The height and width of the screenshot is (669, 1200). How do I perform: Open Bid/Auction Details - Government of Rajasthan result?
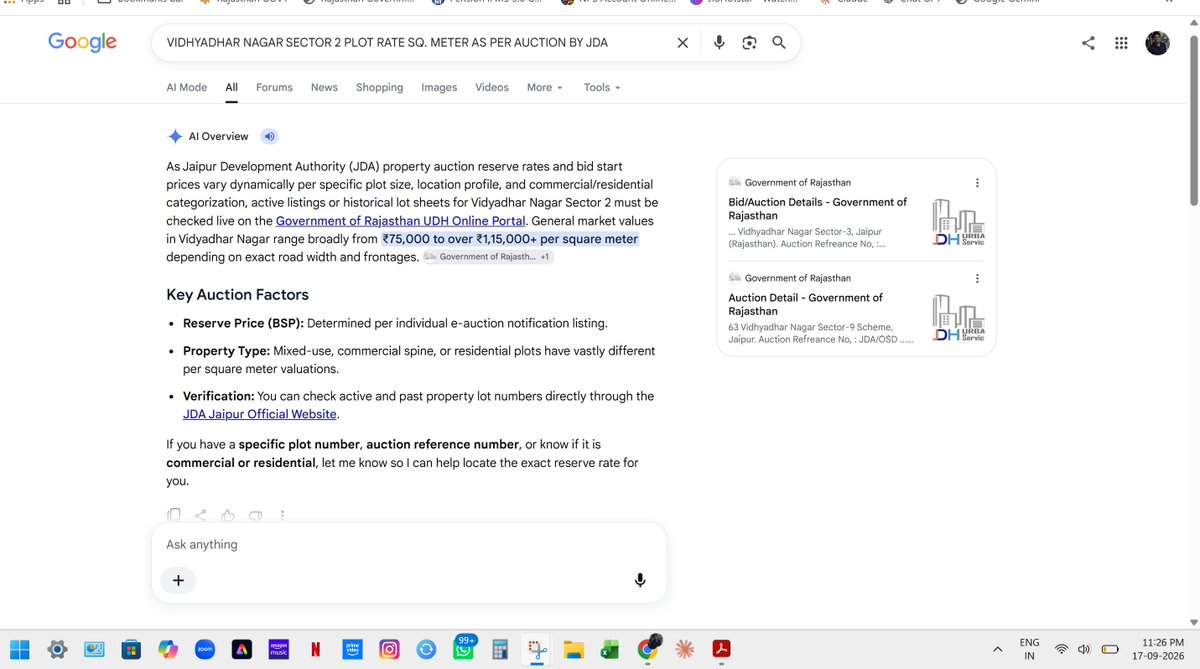pyautogui.click(x=818, y=209)
